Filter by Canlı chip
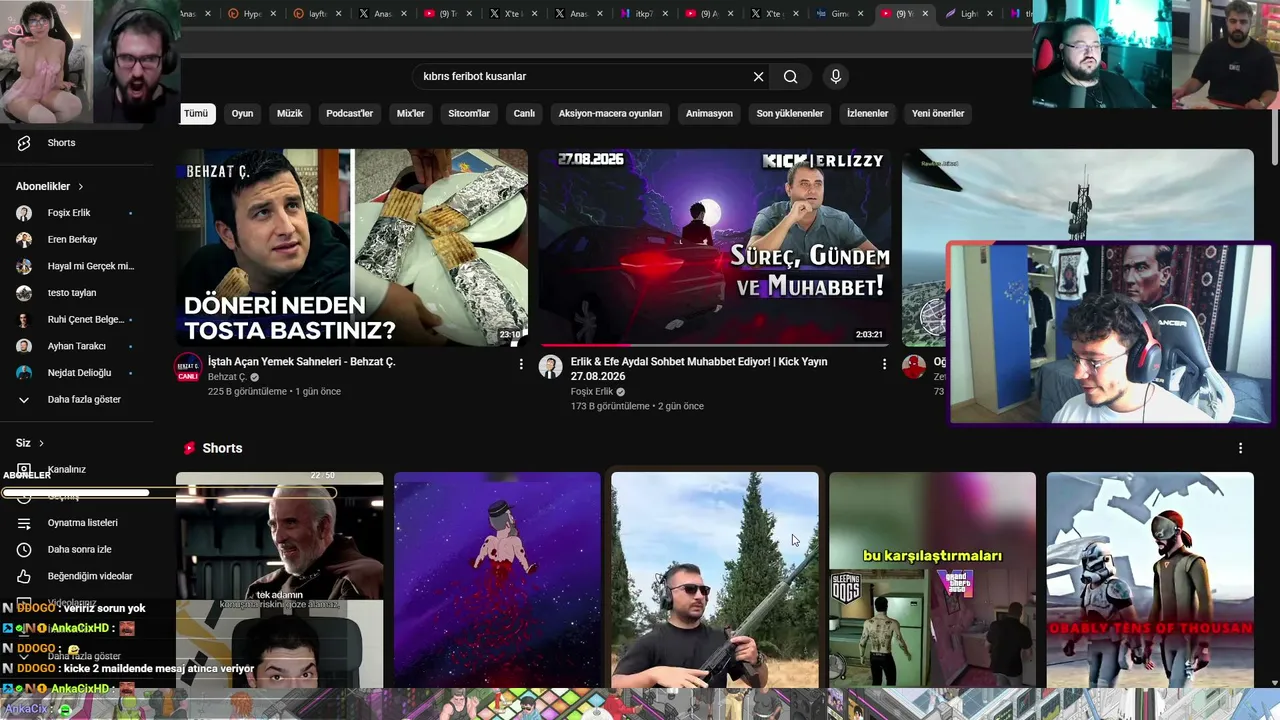 [524, 114]
